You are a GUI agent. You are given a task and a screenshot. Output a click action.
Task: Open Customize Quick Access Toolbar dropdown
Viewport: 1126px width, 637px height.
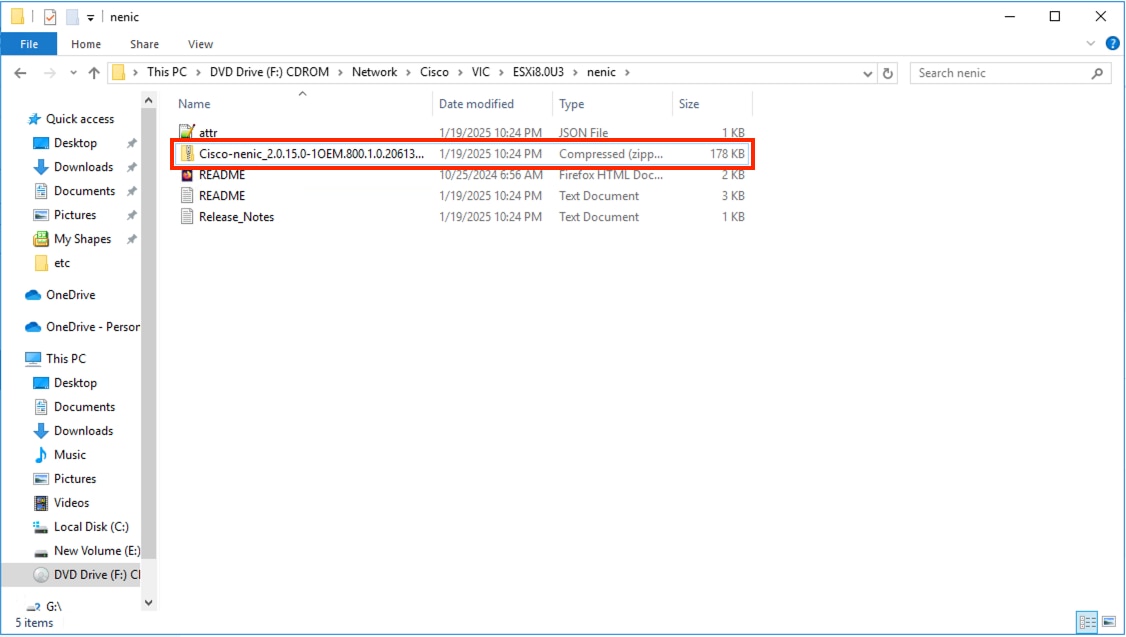[x=90, y=17]
